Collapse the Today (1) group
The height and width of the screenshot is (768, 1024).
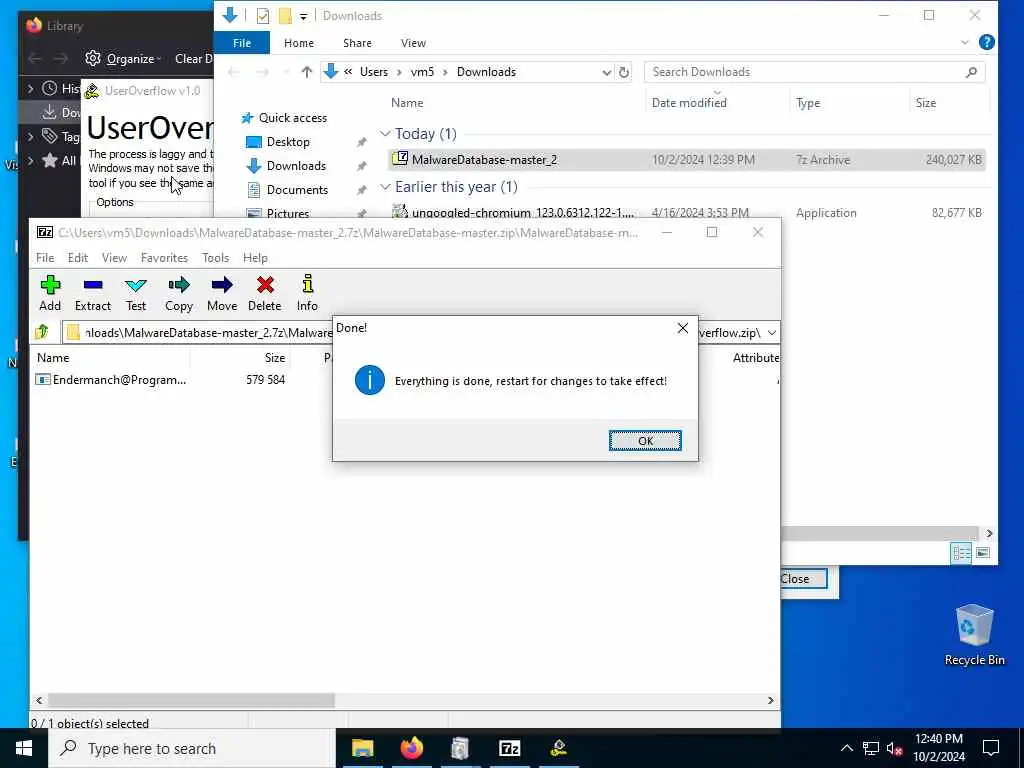coord(385,134)
